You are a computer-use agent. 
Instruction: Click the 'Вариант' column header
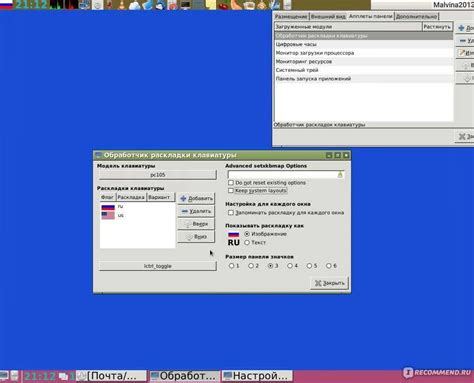coord(161,197)
